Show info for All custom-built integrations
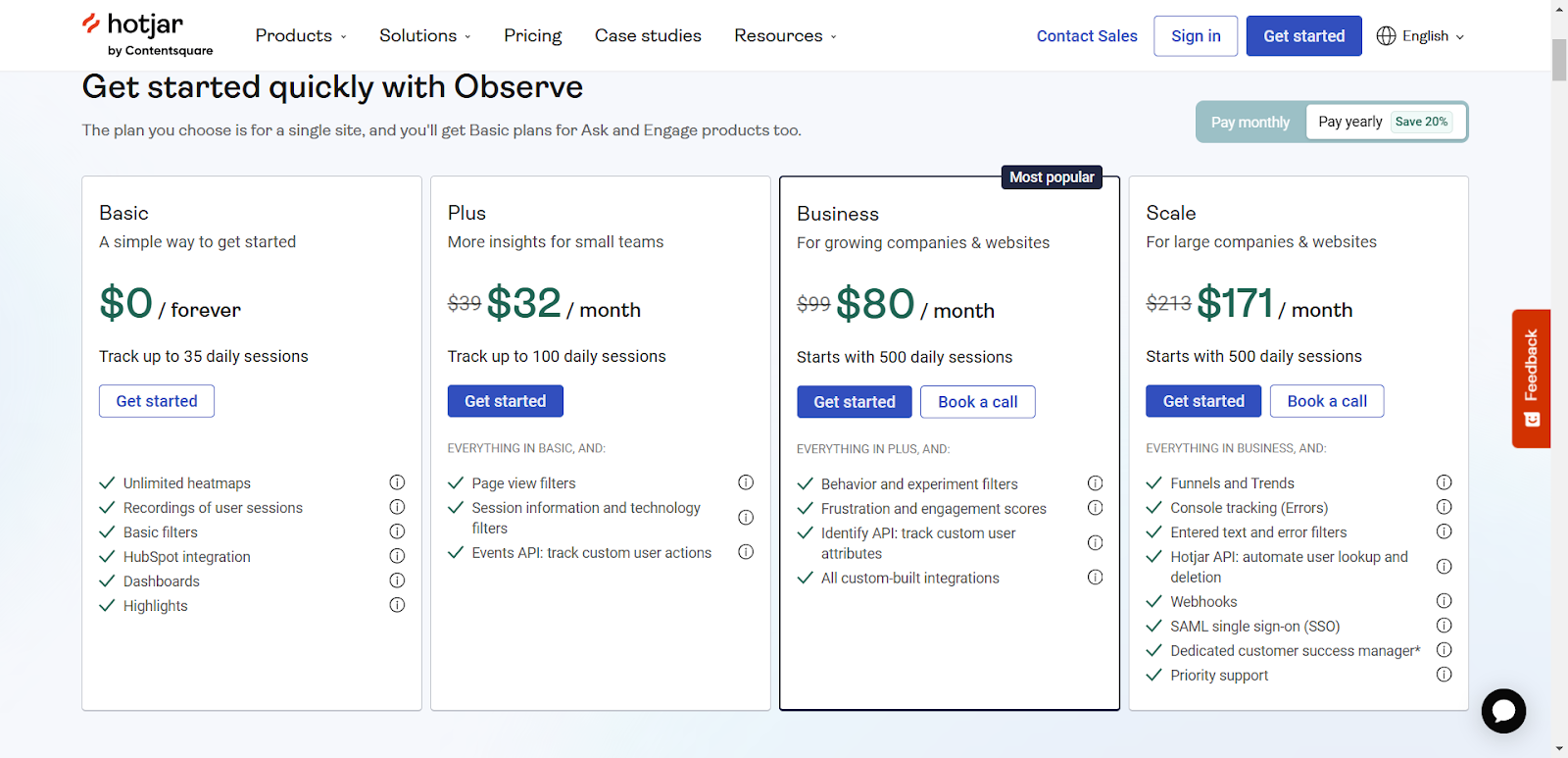The width and height of the screenshot is (1568, 758). (x=1096, y=578)
